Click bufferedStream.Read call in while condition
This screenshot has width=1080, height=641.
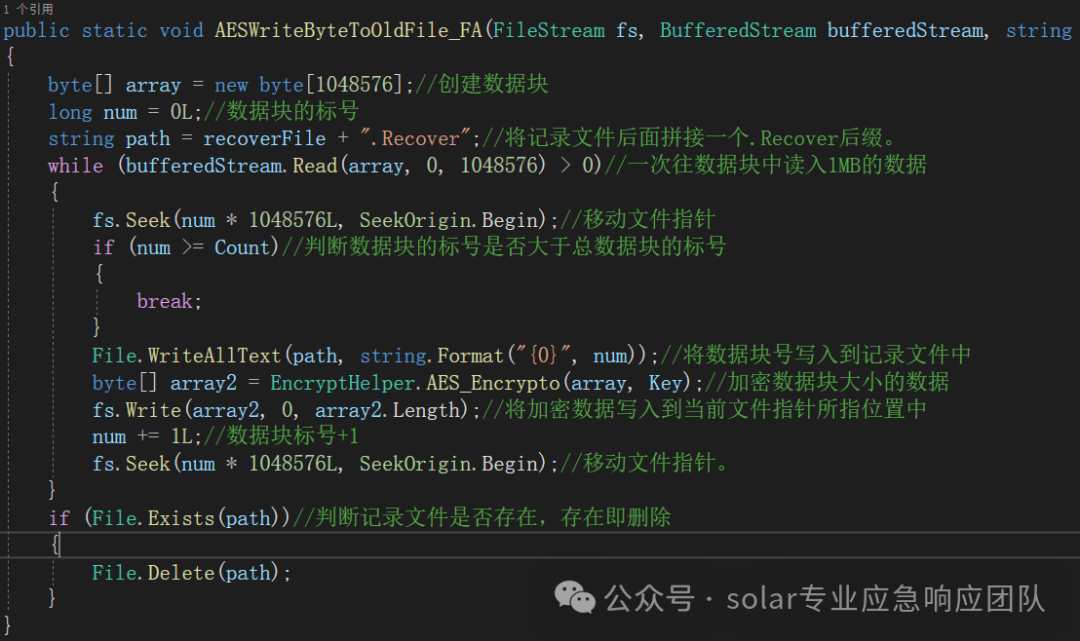tap(231, 166)
